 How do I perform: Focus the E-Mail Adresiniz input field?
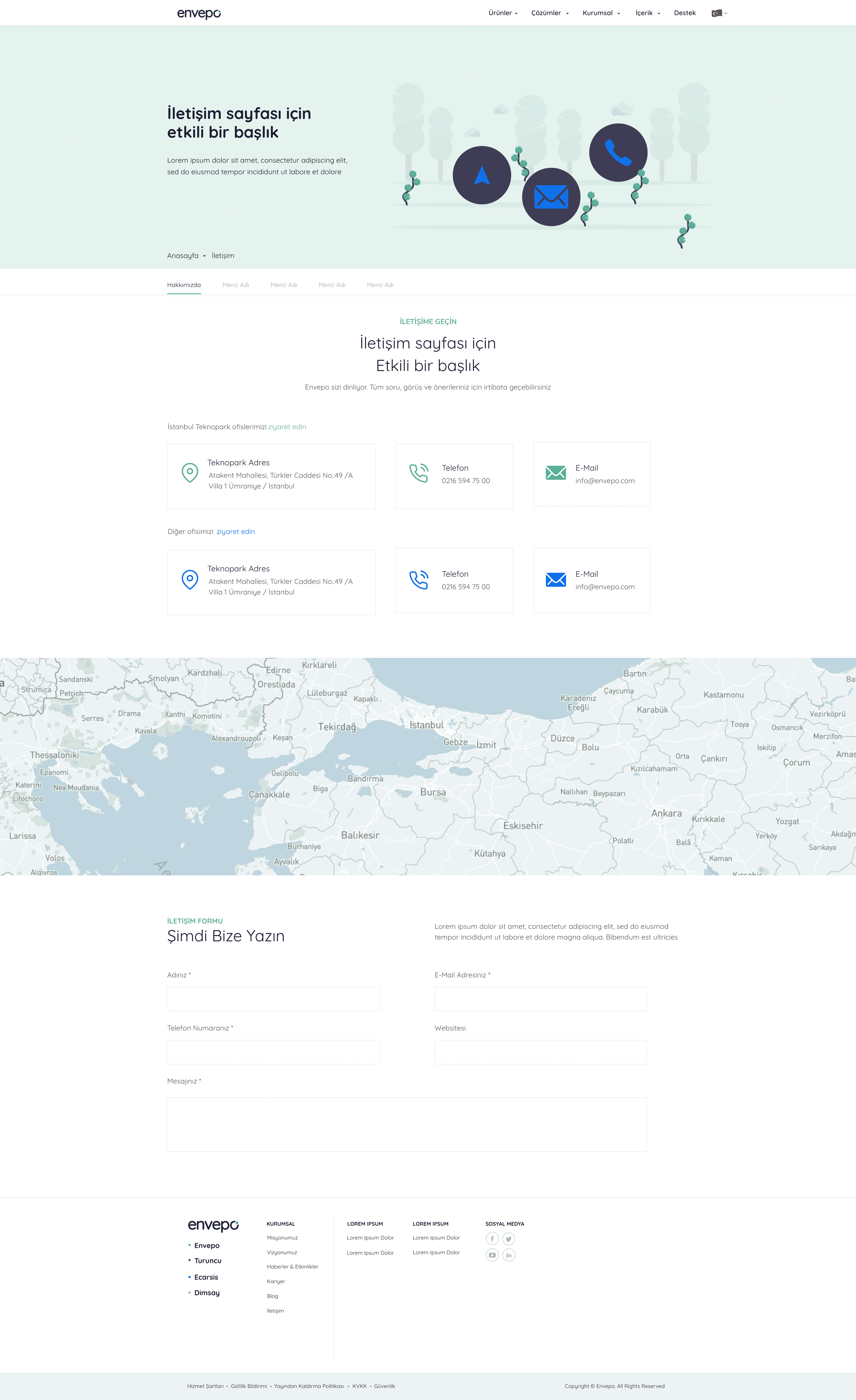pyautogui.click(x=541, y=999)
